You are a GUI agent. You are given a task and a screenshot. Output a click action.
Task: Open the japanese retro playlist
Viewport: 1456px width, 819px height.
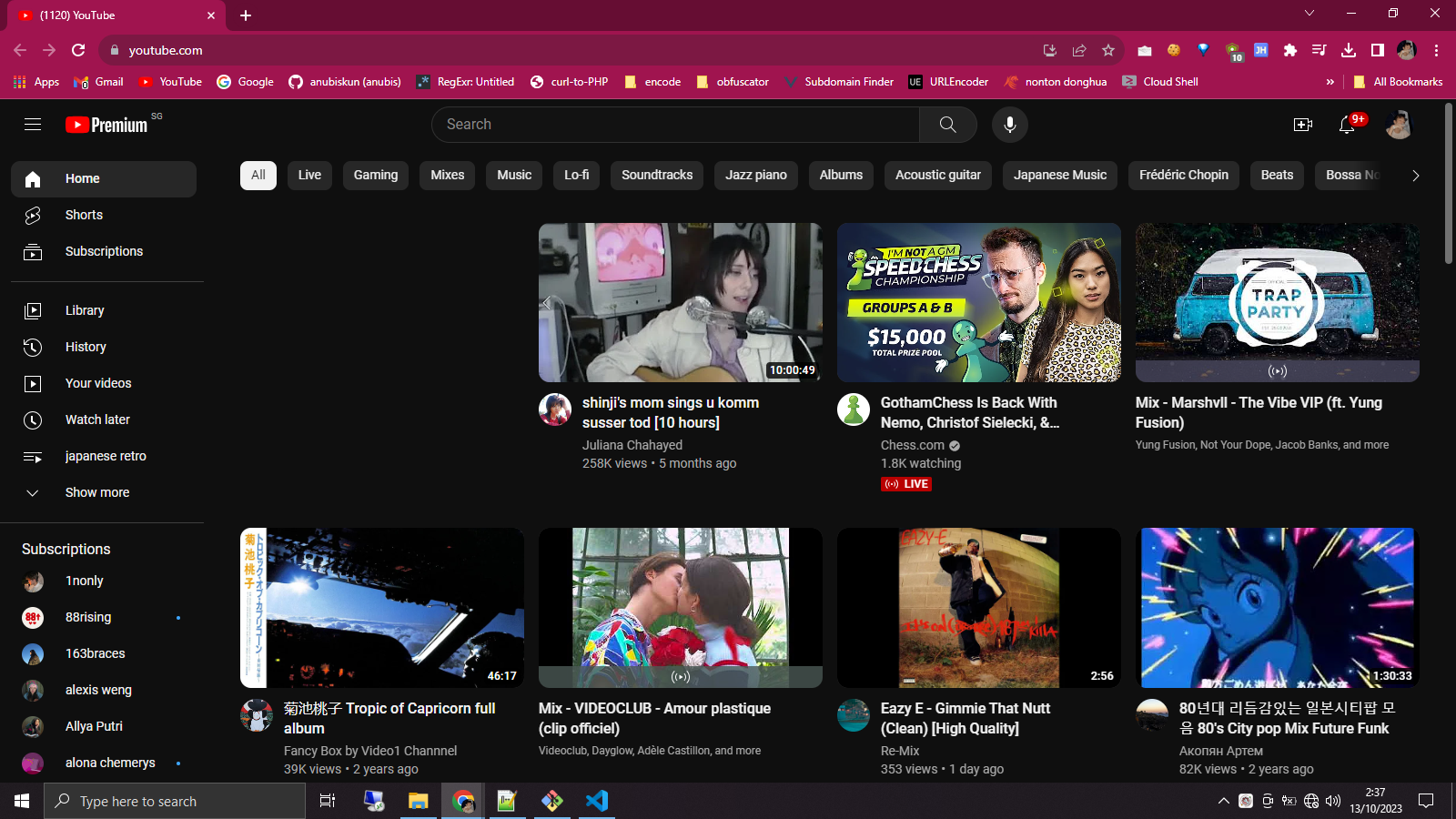[x=104, y=457]
